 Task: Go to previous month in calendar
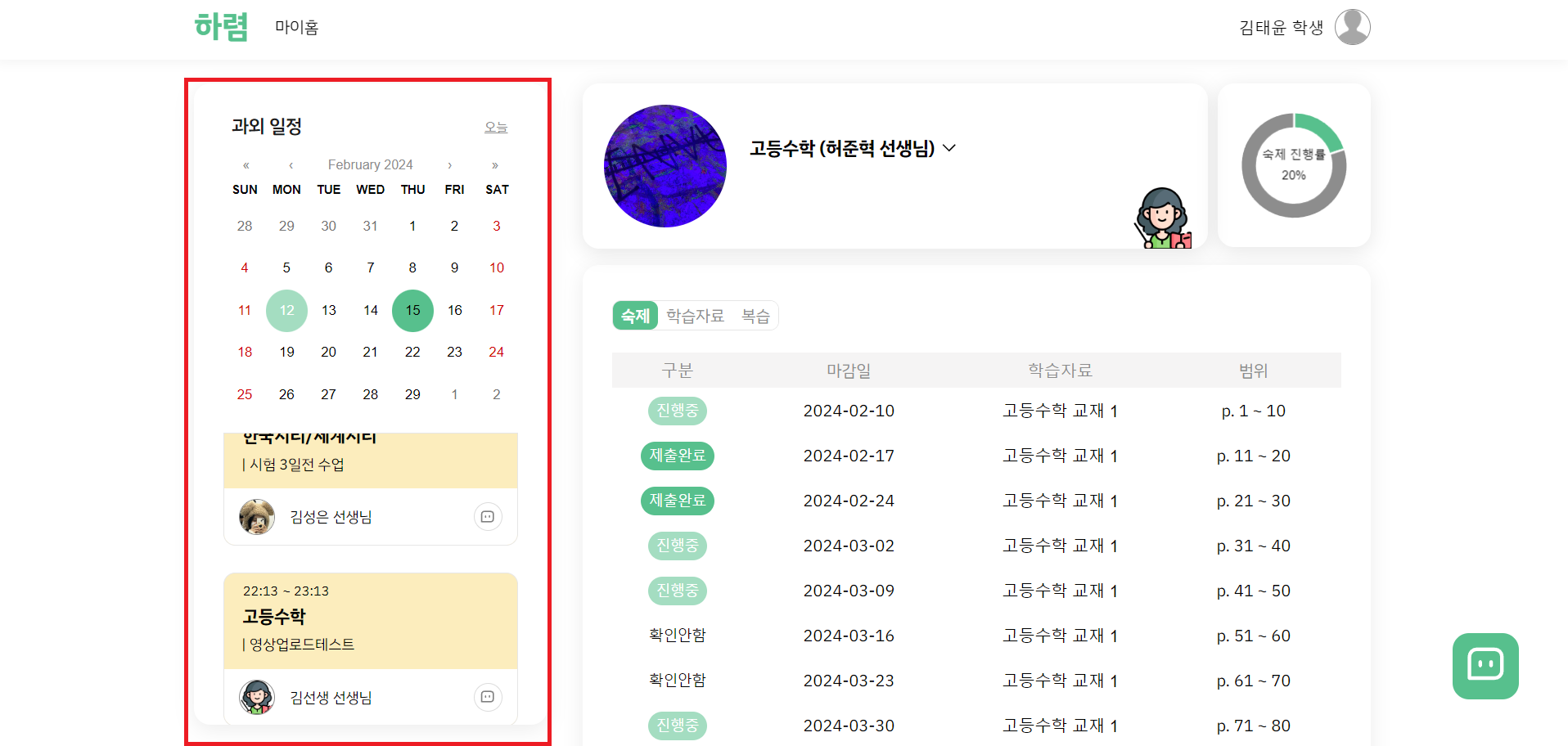(291, 165)
